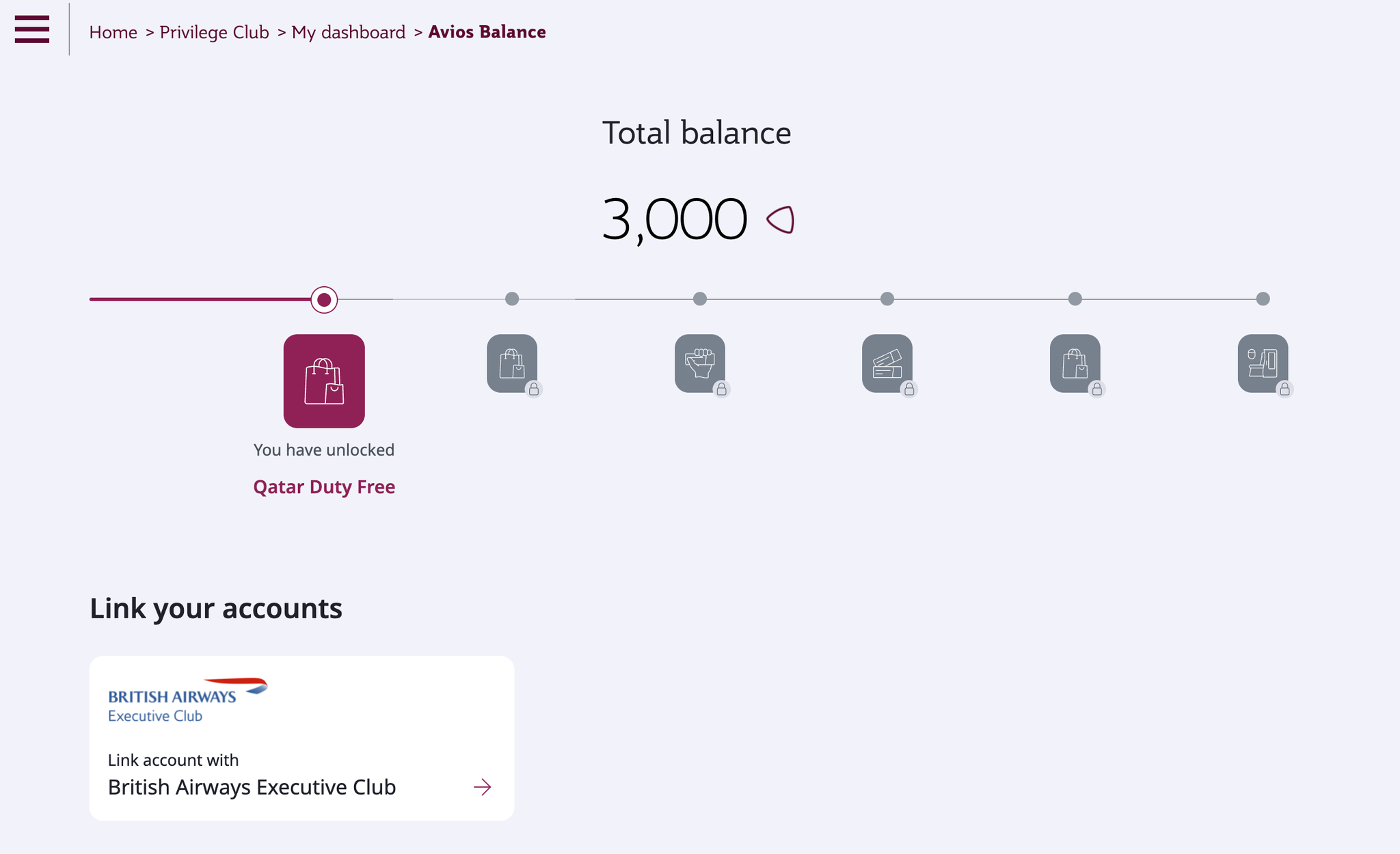
Task: Click the arrow to link British Airways account
Action: [x=483, y=787]
